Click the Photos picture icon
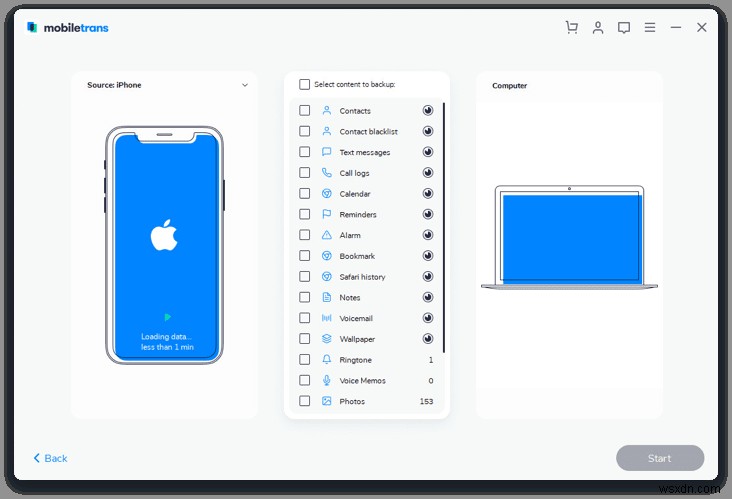The image size is (732, 499). (327, 401)
